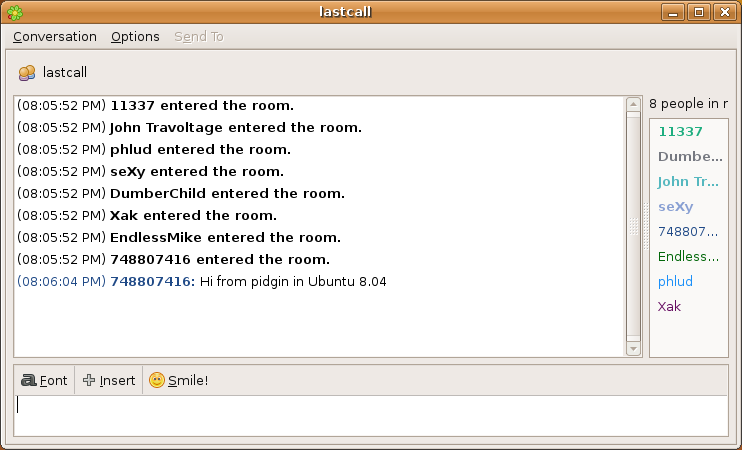Screen dimensions: 742x450
Task: Click the lastcall chat room icon
Action: pyautogui.click(x=27, y=72)
